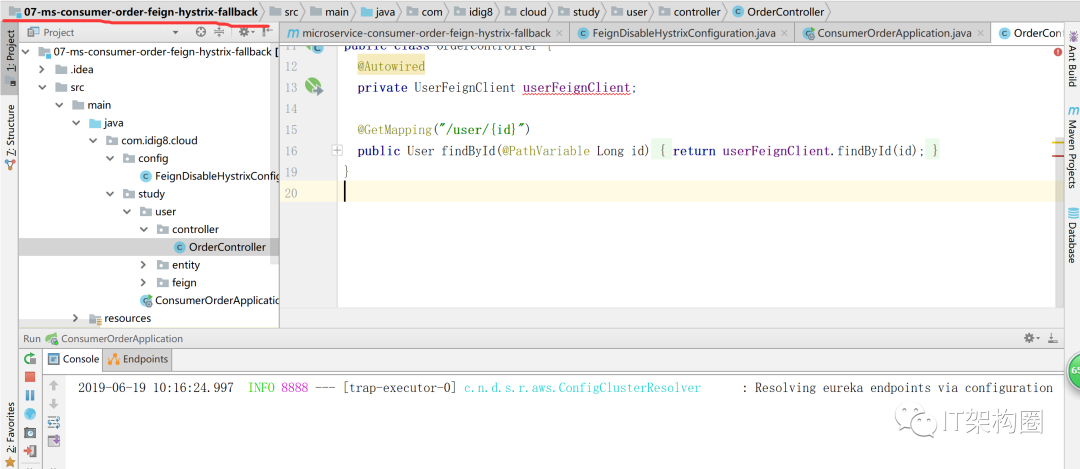Close the ConsumerOrderApplication.java tab

point(979,33)
